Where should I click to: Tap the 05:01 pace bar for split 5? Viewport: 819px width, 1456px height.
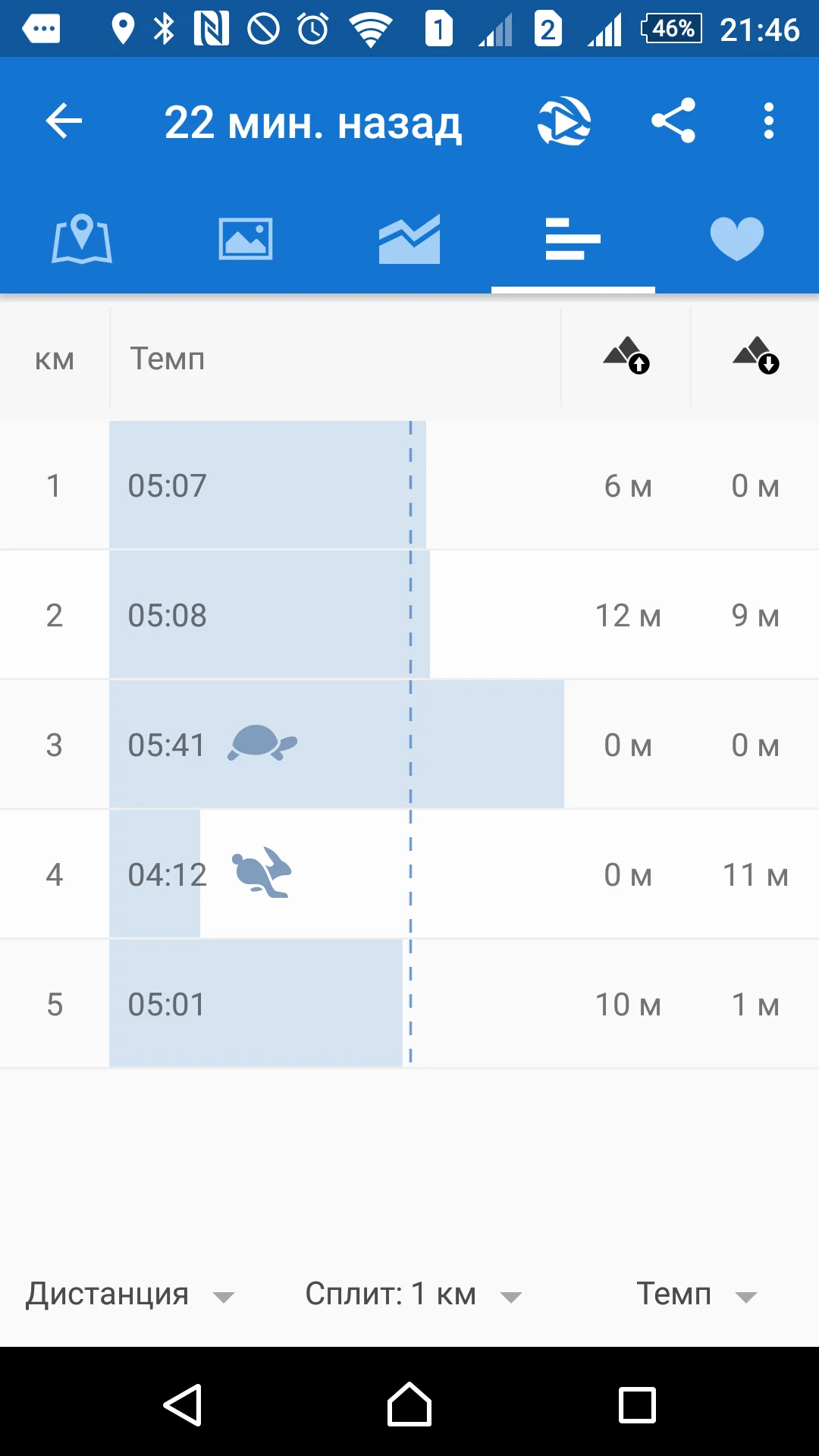point(256,1004)
